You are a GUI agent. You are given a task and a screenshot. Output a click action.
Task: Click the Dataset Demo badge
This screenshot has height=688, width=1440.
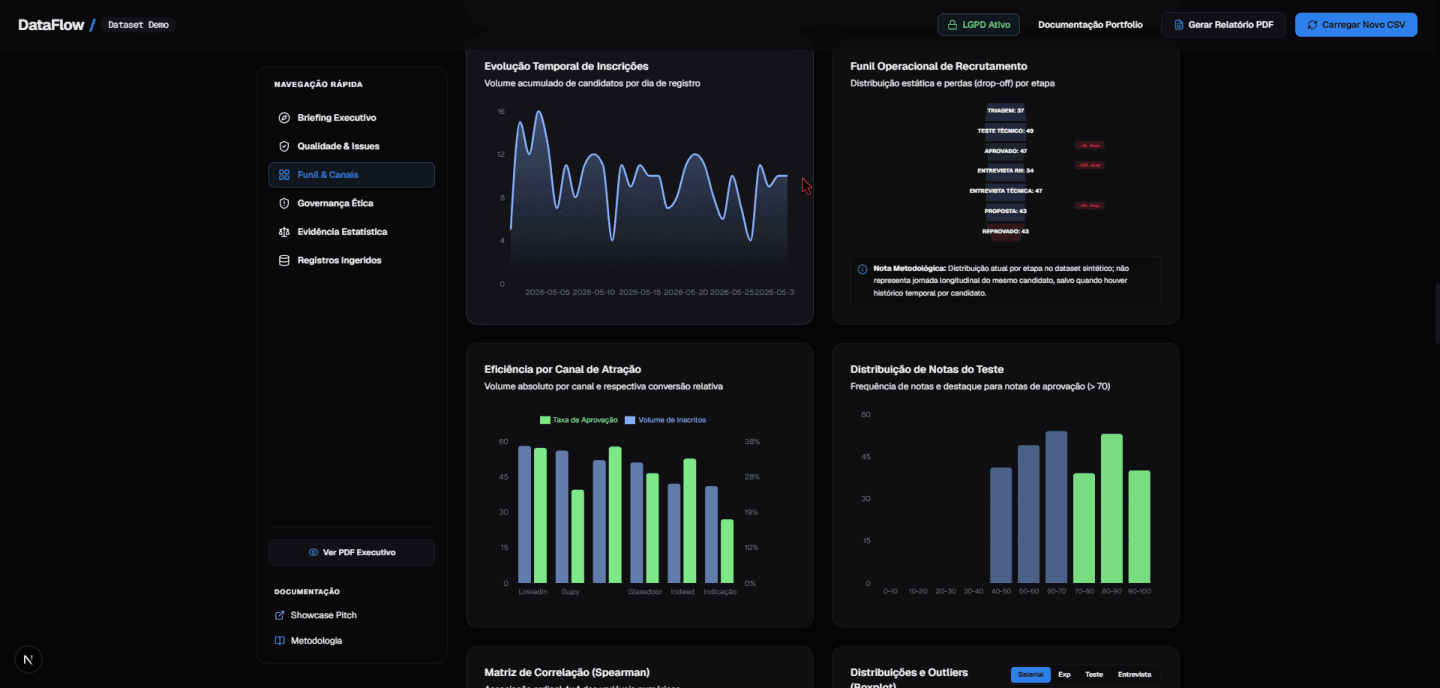point(138,25)
